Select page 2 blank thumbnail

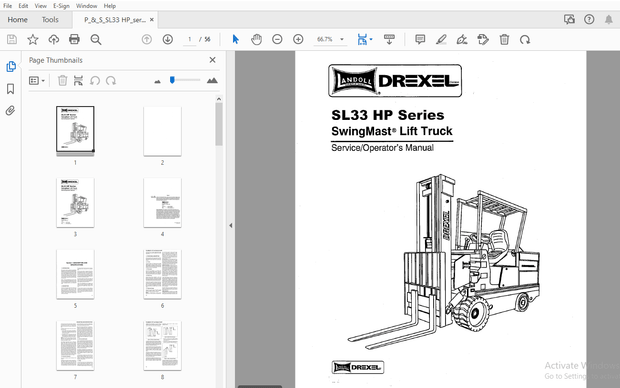163,131
